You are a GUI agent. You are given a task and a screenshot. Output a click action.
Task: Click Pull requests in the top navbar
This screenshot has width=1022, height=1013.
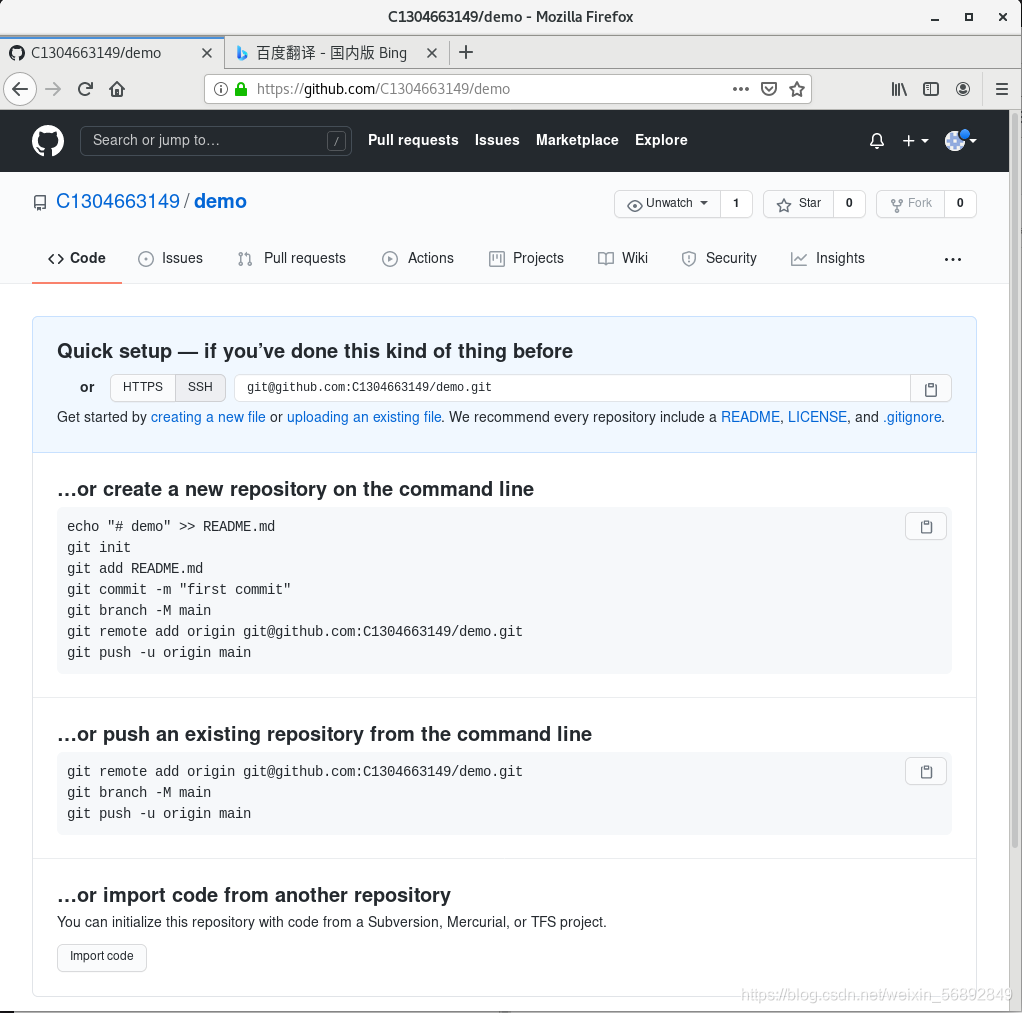point(413,140)
